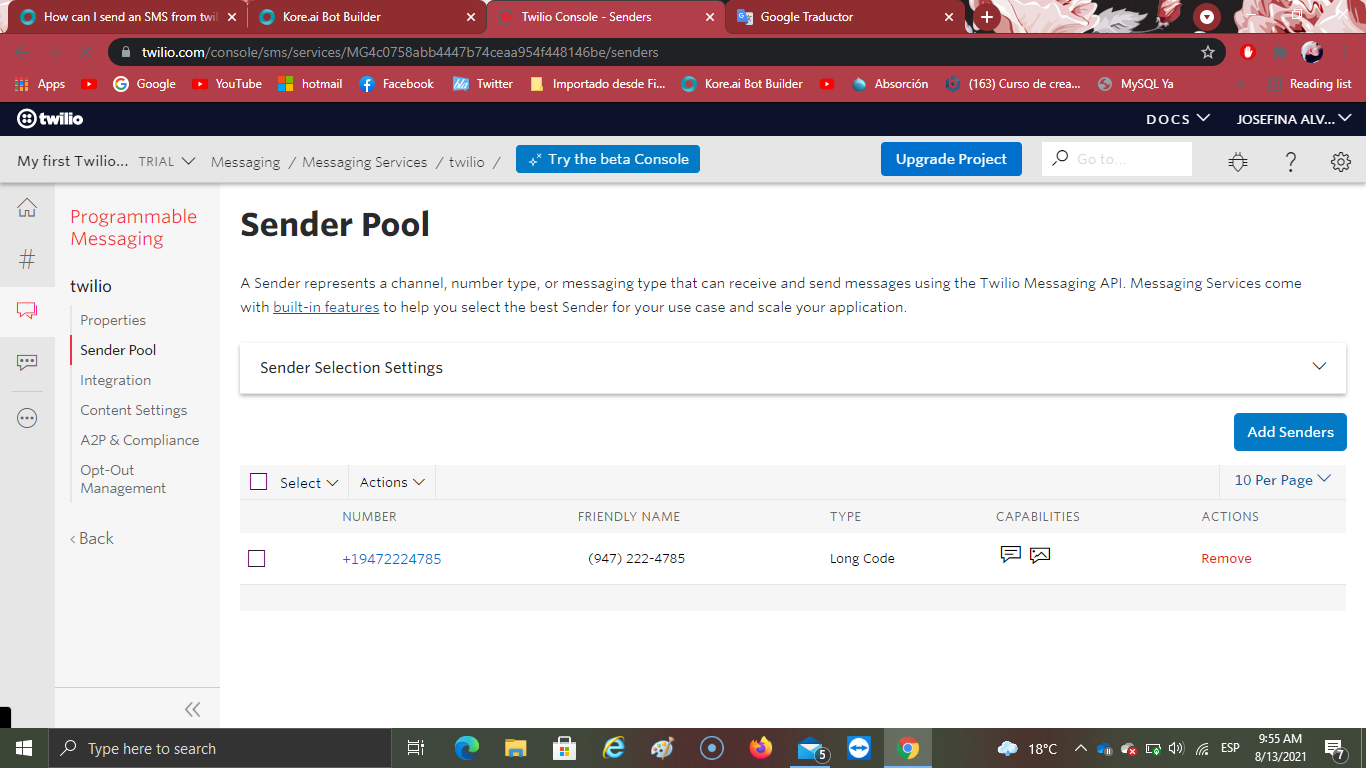Screen dimensions: 1366x768
Task: Select Sender Pool in sidebar
Action: tap(118, 350)
